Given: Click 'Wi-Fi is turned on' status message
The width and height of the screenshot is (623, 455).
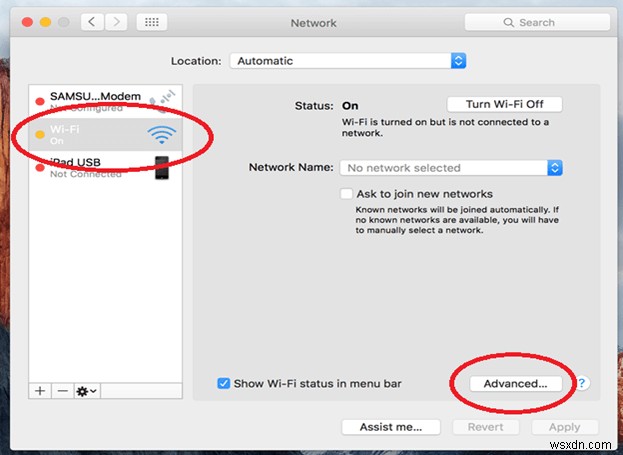Looking at the screenshot, I should (445, 128).
